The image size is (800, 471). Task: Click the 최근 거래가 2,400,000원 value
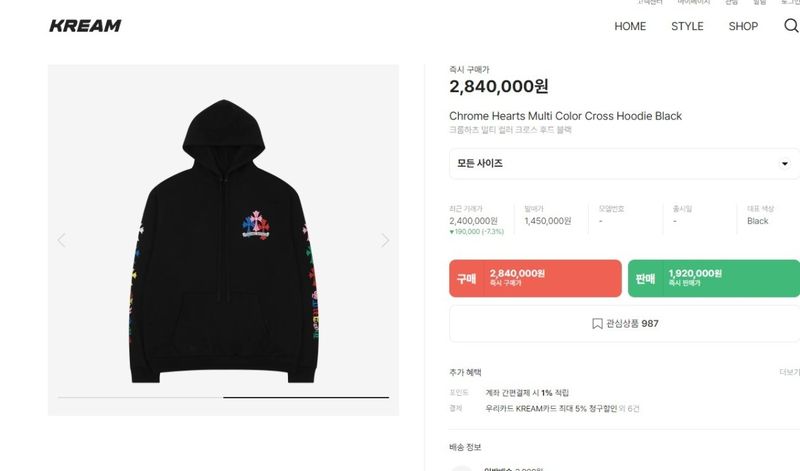click(x=473, y=221)
